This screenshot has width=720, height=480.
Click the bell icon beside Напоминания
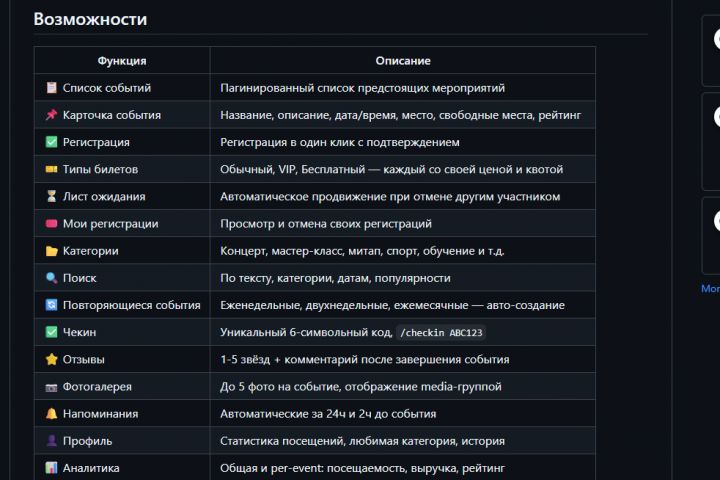[51, 413]
